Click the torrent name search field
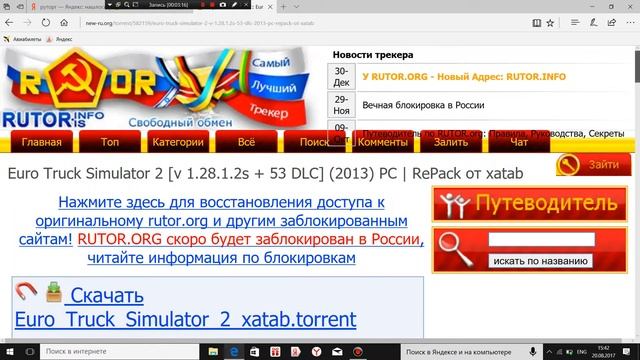The image size is (640, 360). tap(542, 240)
